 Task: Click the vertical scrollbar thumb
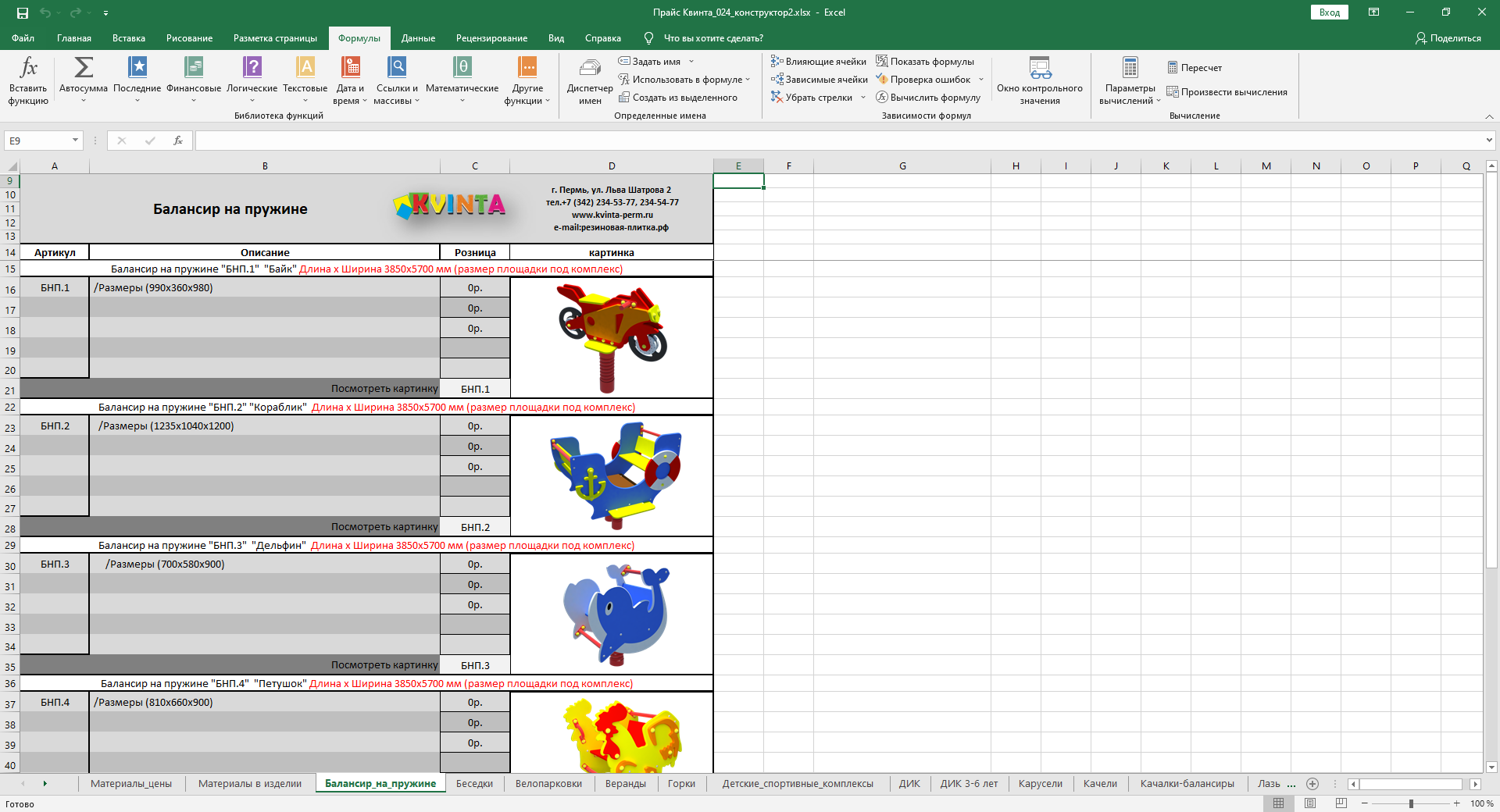[x=1491, y=371]
